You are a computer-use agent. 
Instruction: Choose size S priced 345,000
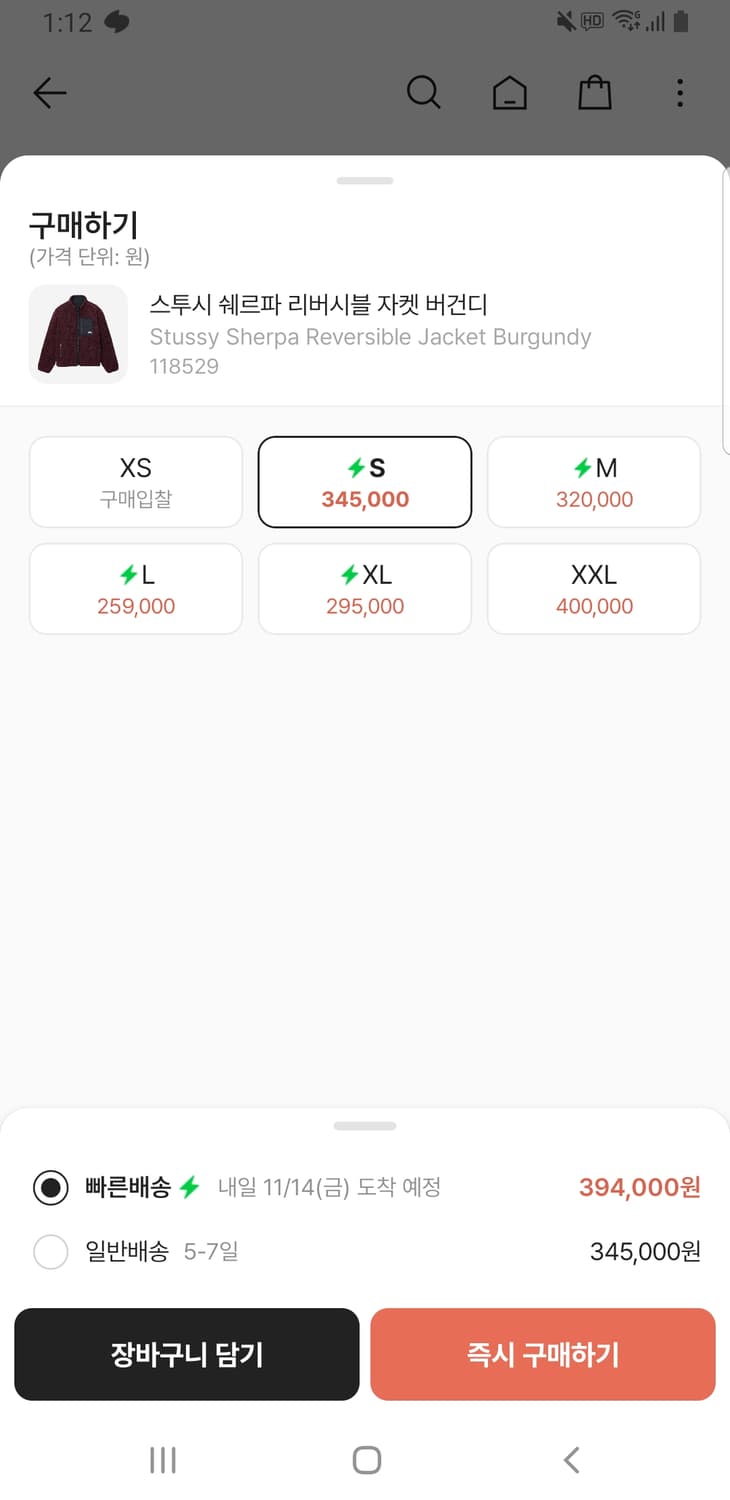[x=365, y=482]
